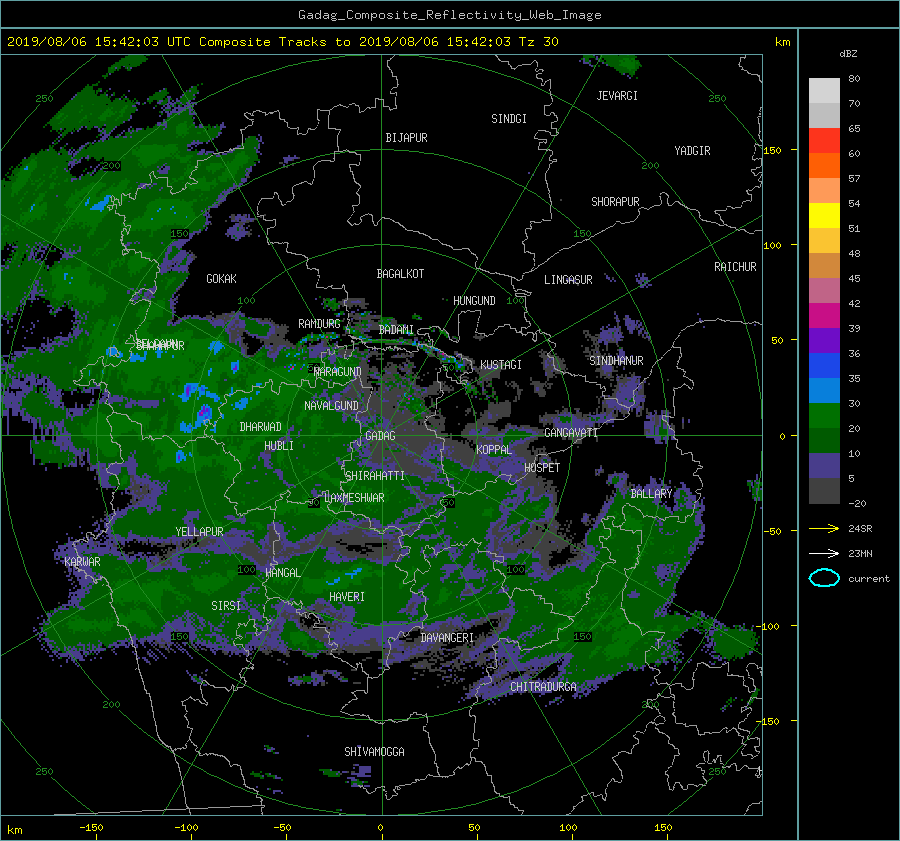Choose the slate purple 5-10 dBZ swatch
900x841 pixels.
pyautogui.click(x=824, y=466)
